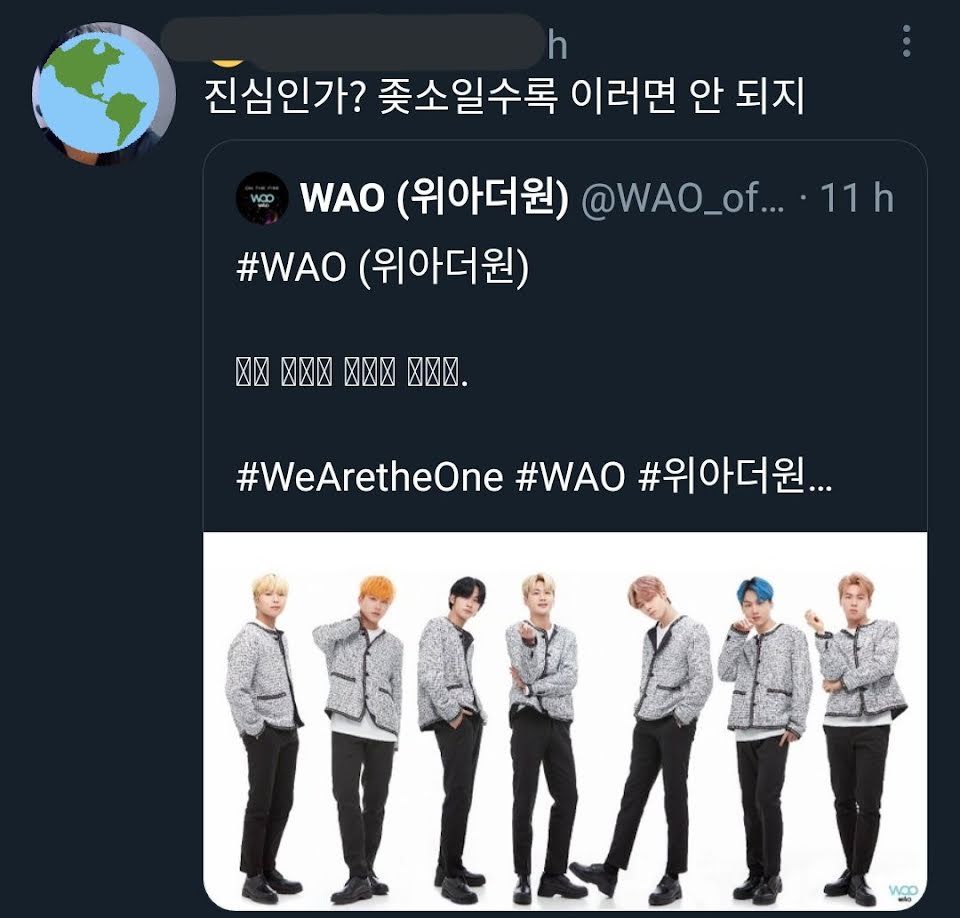960x918 pixels.
Task: Open the @WAO_of... account handle
Action: (683, 198)
